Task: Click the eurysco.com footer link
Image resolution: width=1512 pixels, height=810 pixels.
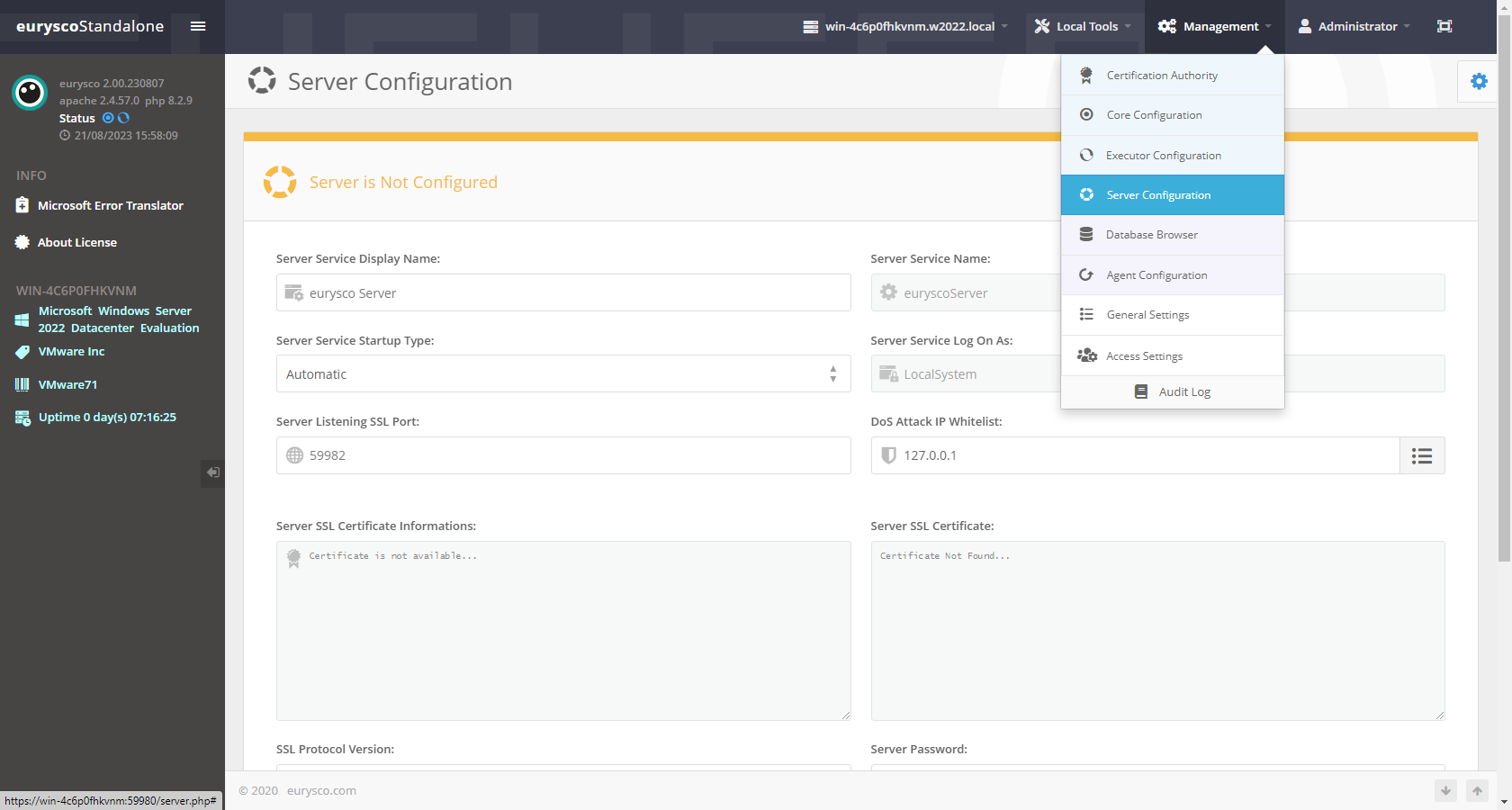Action: 321,790
